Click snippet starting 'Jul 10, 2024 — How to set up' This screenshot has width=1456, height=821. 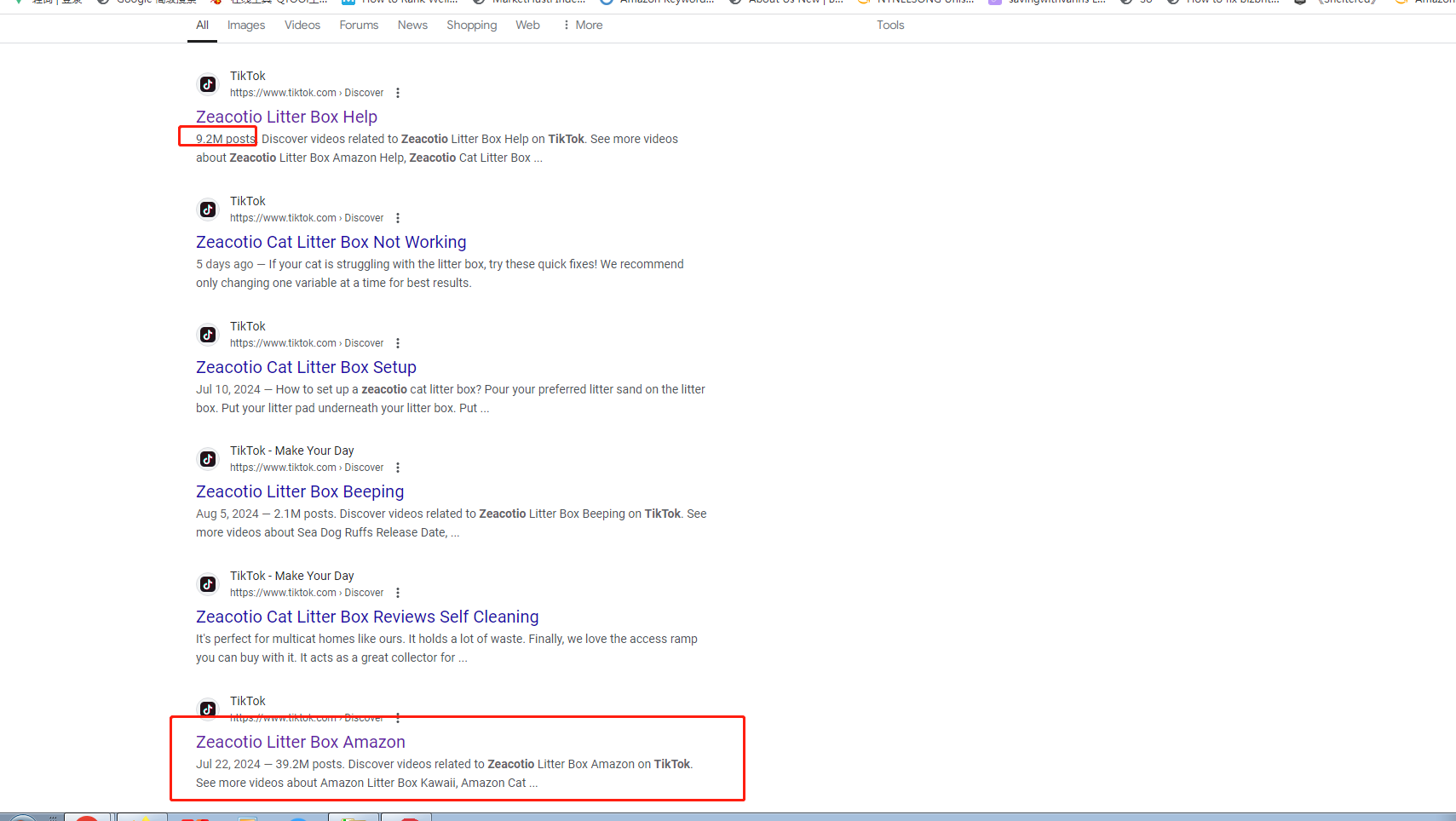pyautogui.click(x=451, y=399)
